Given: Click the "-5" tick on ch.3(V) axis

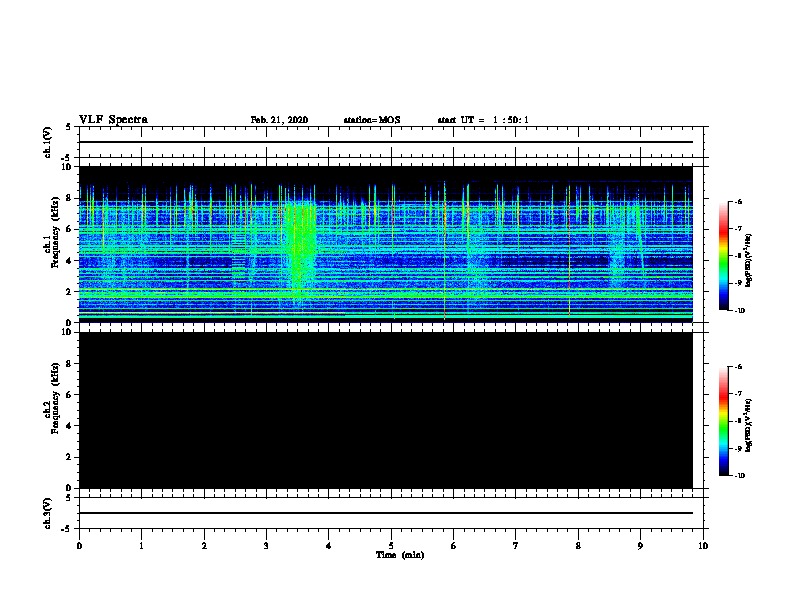Looking at the screenshot, I should [x=67, y=529].
